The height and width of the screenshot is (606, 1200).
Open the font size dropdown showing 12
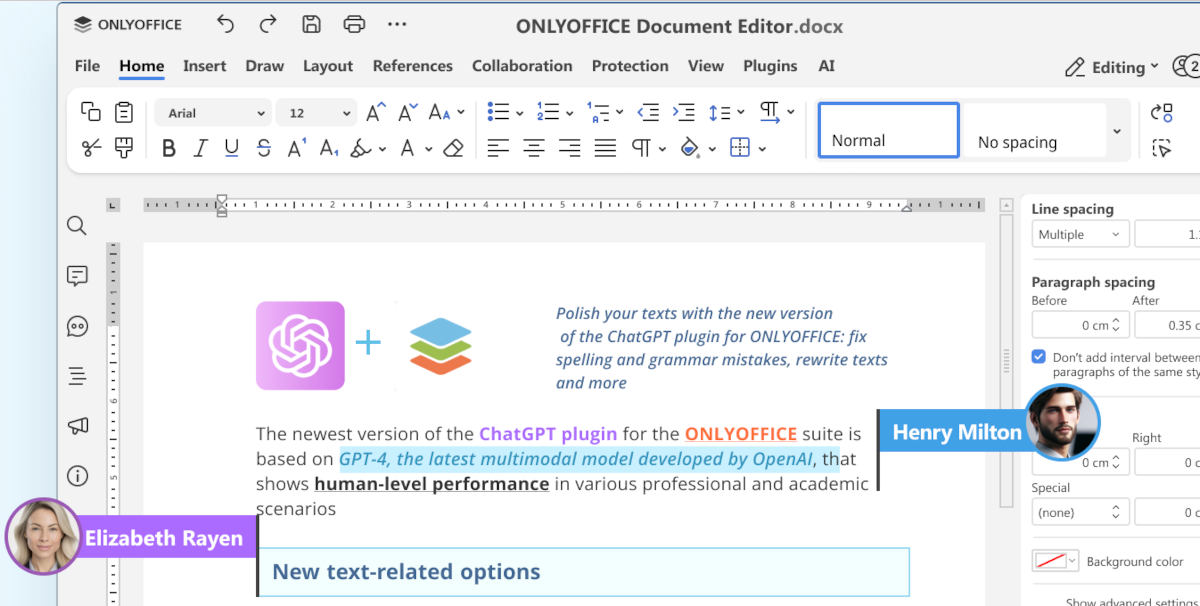316,112
